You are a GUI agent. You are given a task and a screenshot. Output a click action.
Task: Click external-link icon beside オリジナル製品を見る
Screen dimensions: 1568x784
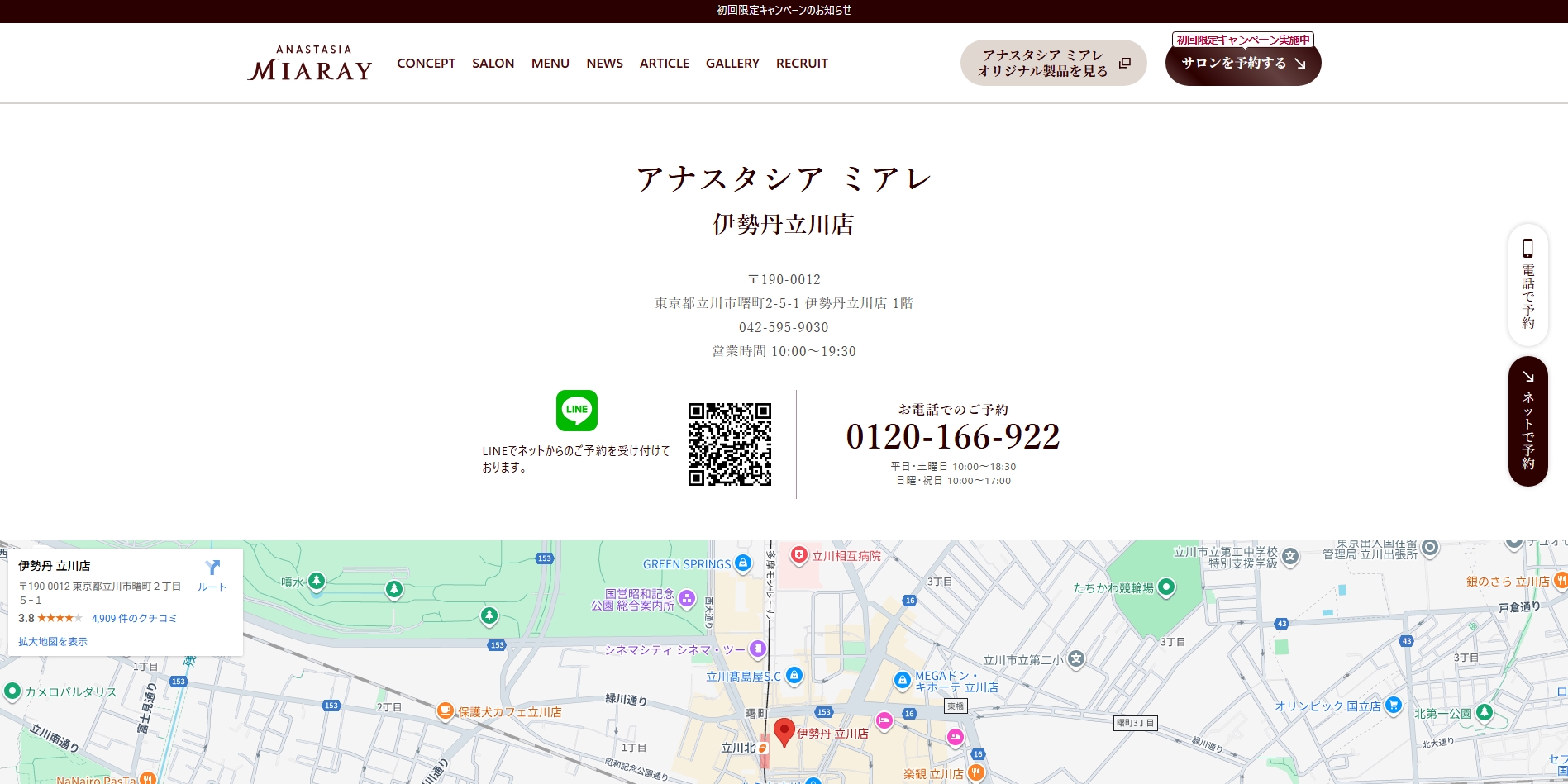pyautogui.click(x=1123, y=62)
